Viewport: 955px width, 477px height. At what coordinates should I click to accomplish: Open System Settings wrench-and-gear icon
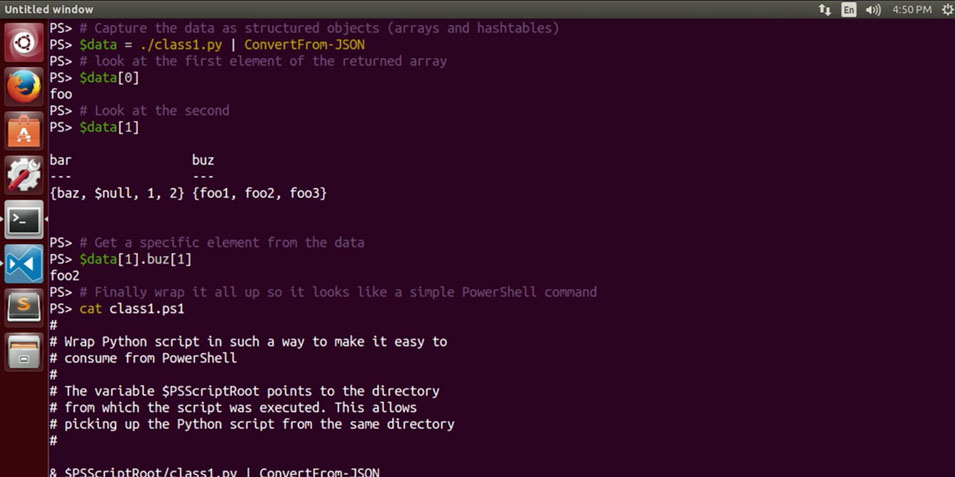[x=24, y=175]
